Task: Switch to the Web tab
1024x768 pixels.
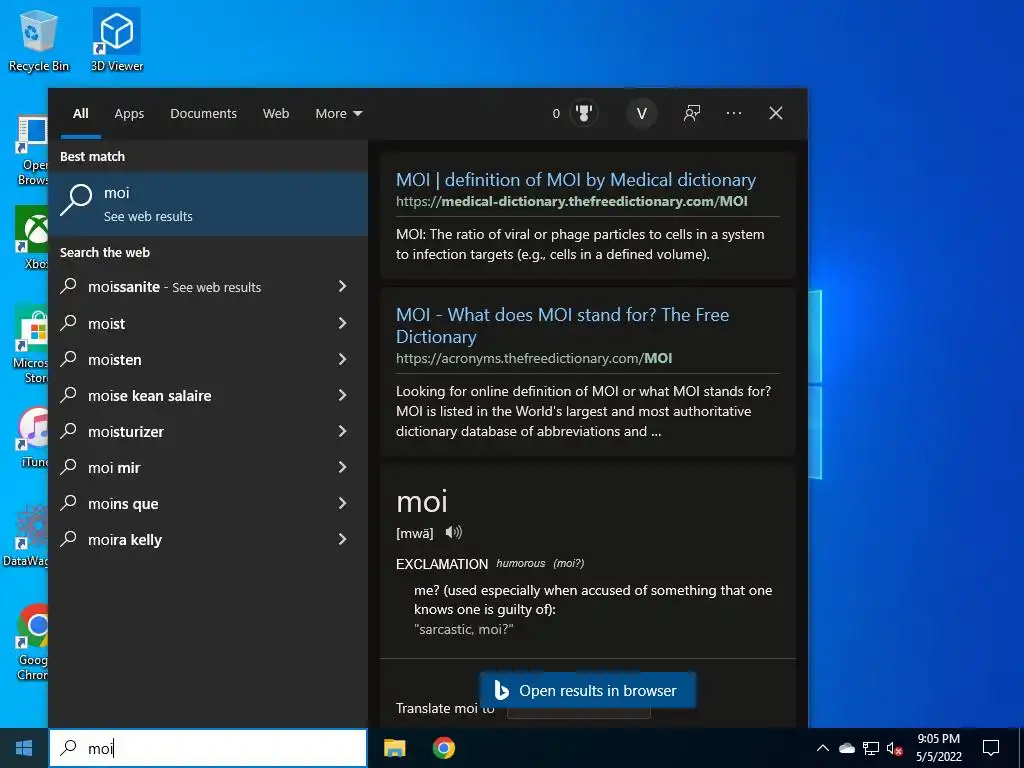Action: [276, 114]
